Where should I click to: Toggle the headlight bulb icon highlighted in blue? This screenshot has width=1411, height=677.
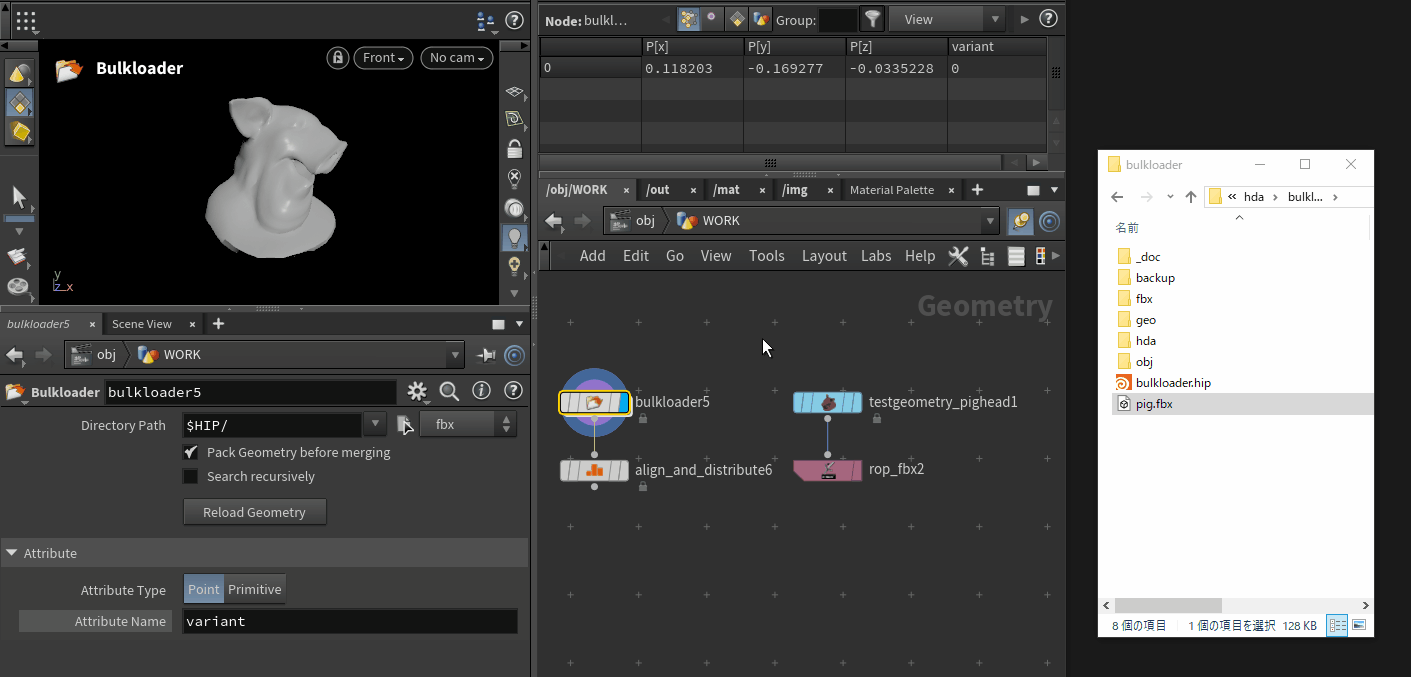[x=515, y=237]
